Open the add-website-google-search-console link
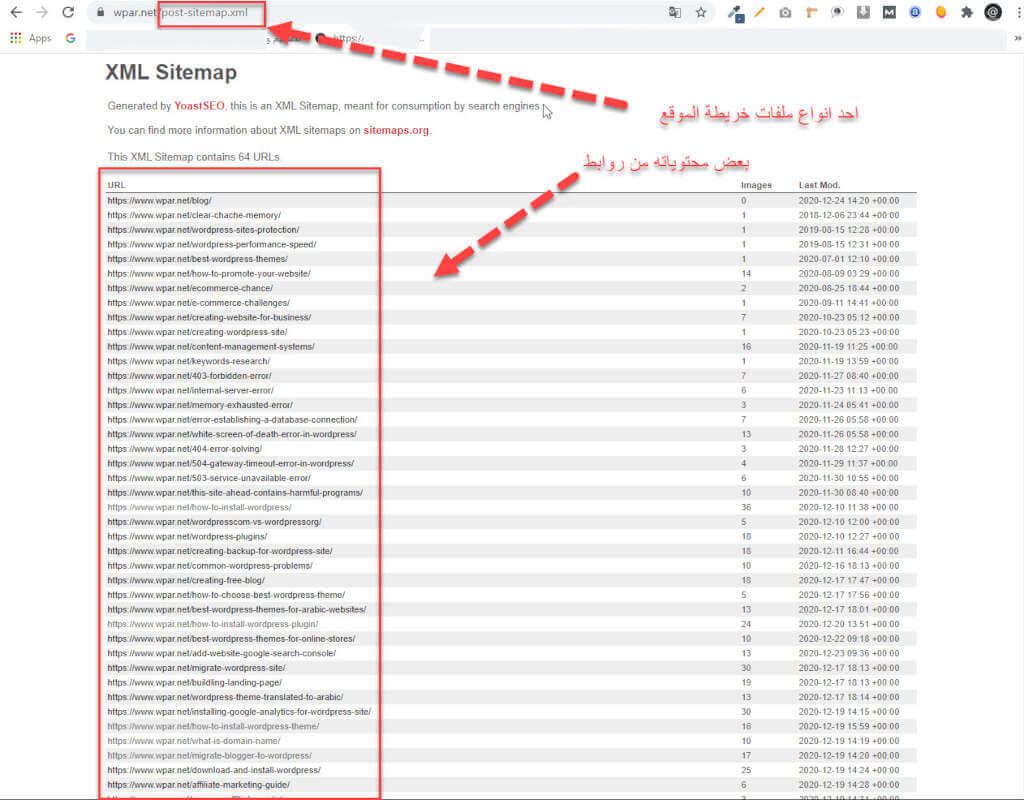 221,653
